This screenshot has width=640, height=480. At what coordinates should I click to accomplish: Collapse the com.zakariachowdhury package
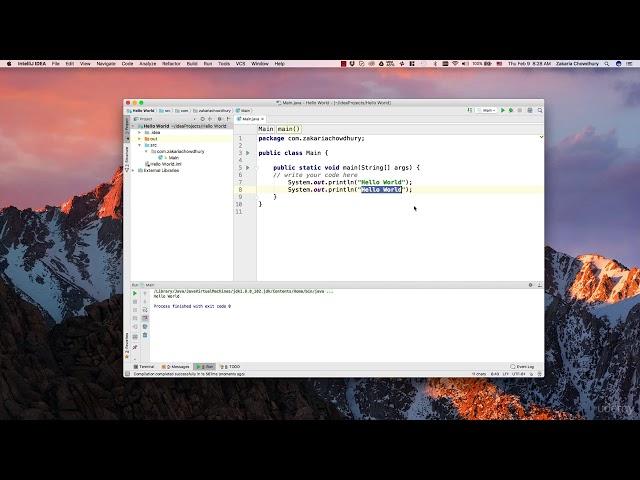(x=146, y=151)
